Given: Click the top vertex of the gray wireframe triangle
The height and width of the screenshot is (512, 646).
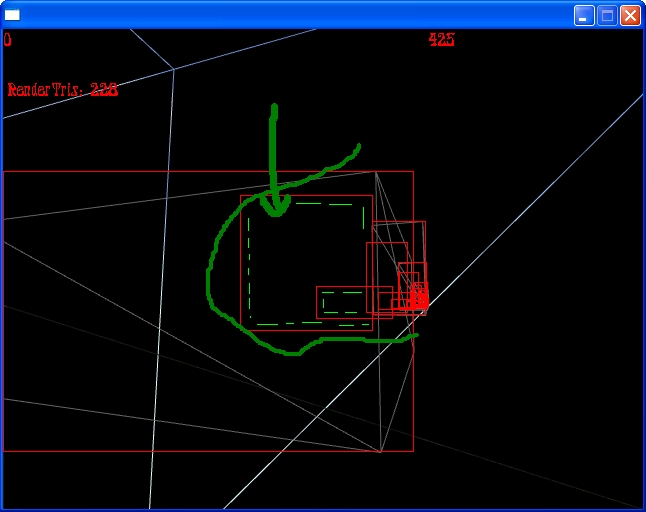Looking at the screenshot, I should click(376, 172).
